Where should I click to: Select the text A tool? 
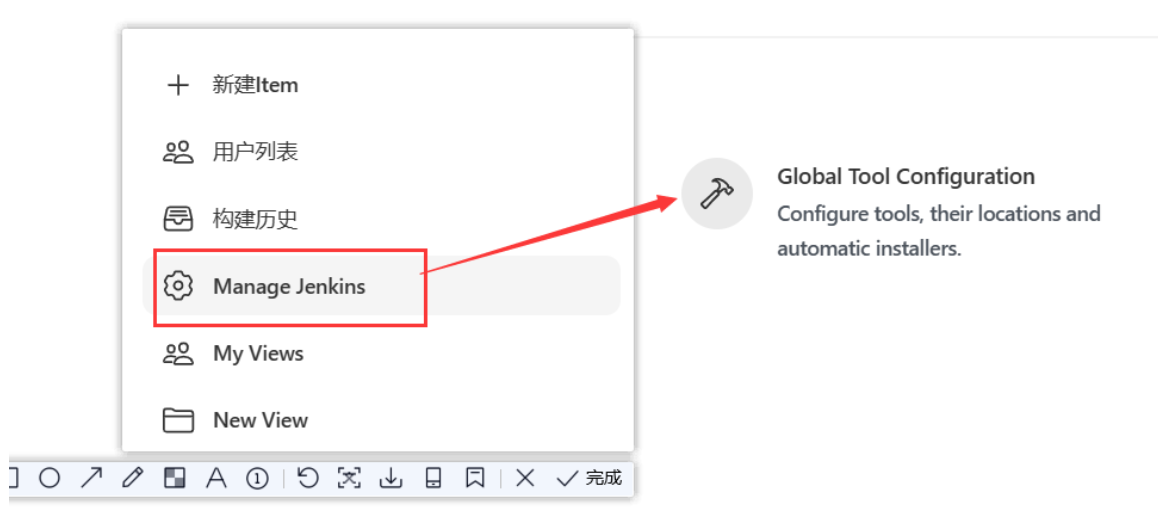coord(216,478)
